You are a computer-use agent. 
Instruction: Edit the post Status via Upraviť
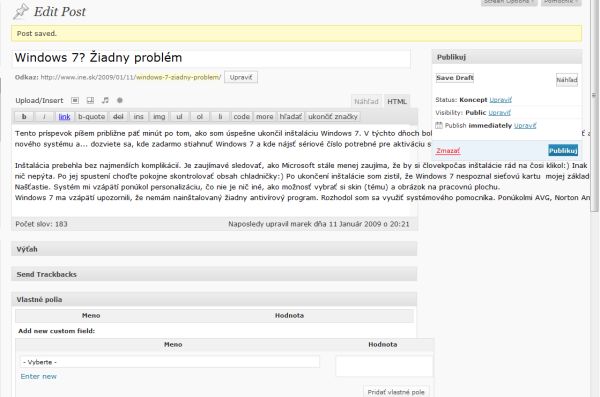click(x=500, y=100)
